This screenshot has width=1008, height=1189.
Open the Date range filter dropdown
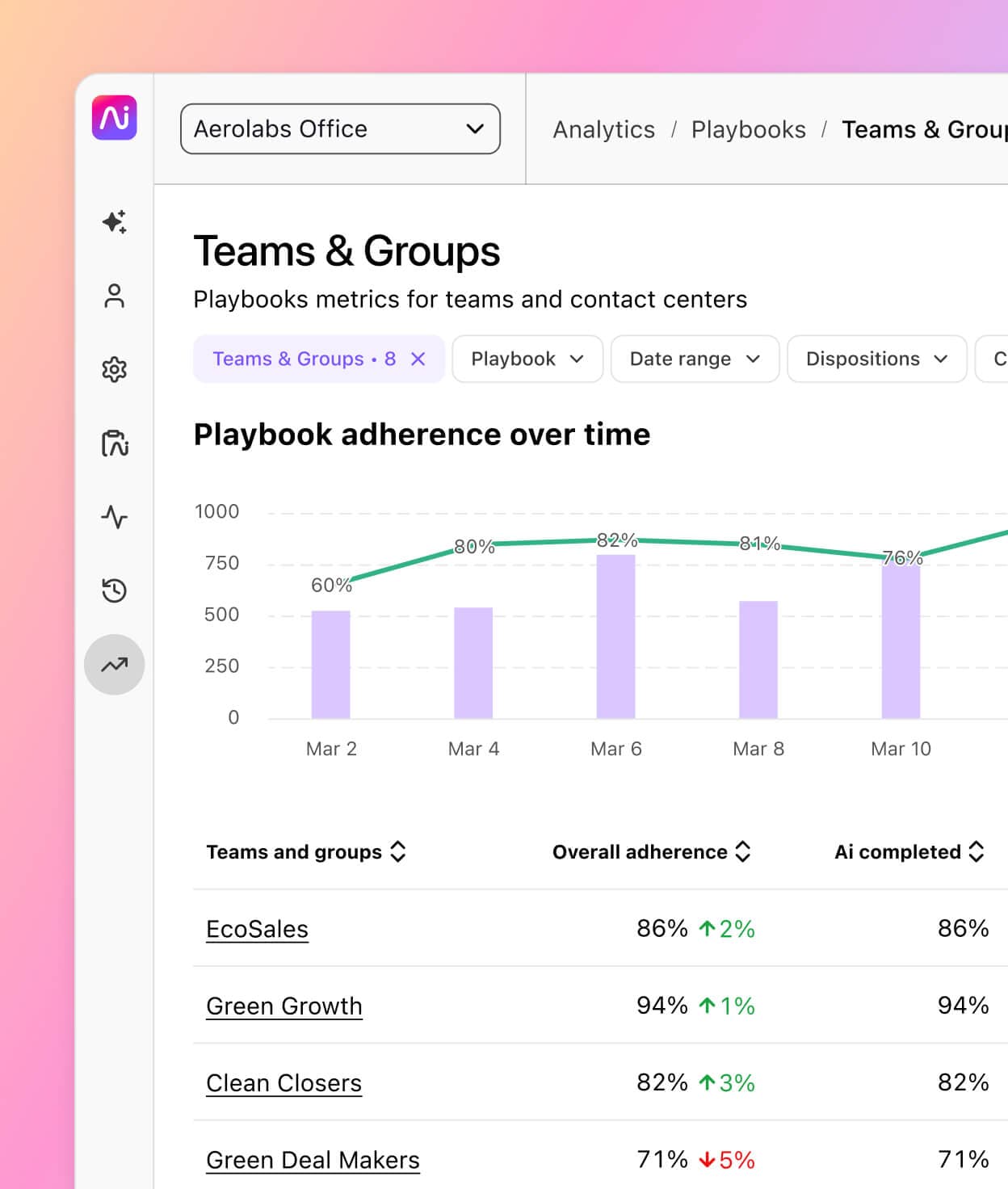pyautogui.click(x=695, y=359)
